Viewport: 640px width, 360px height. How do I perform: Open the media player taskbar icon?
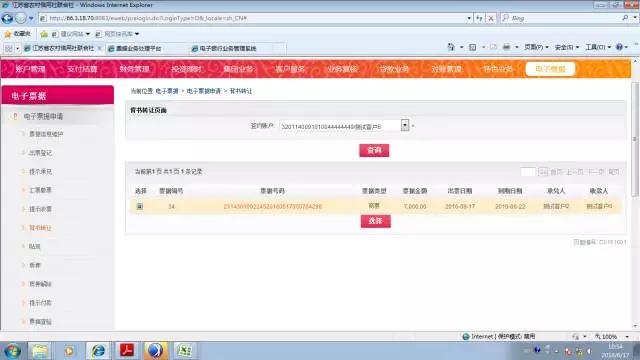[x=69, y=351]
